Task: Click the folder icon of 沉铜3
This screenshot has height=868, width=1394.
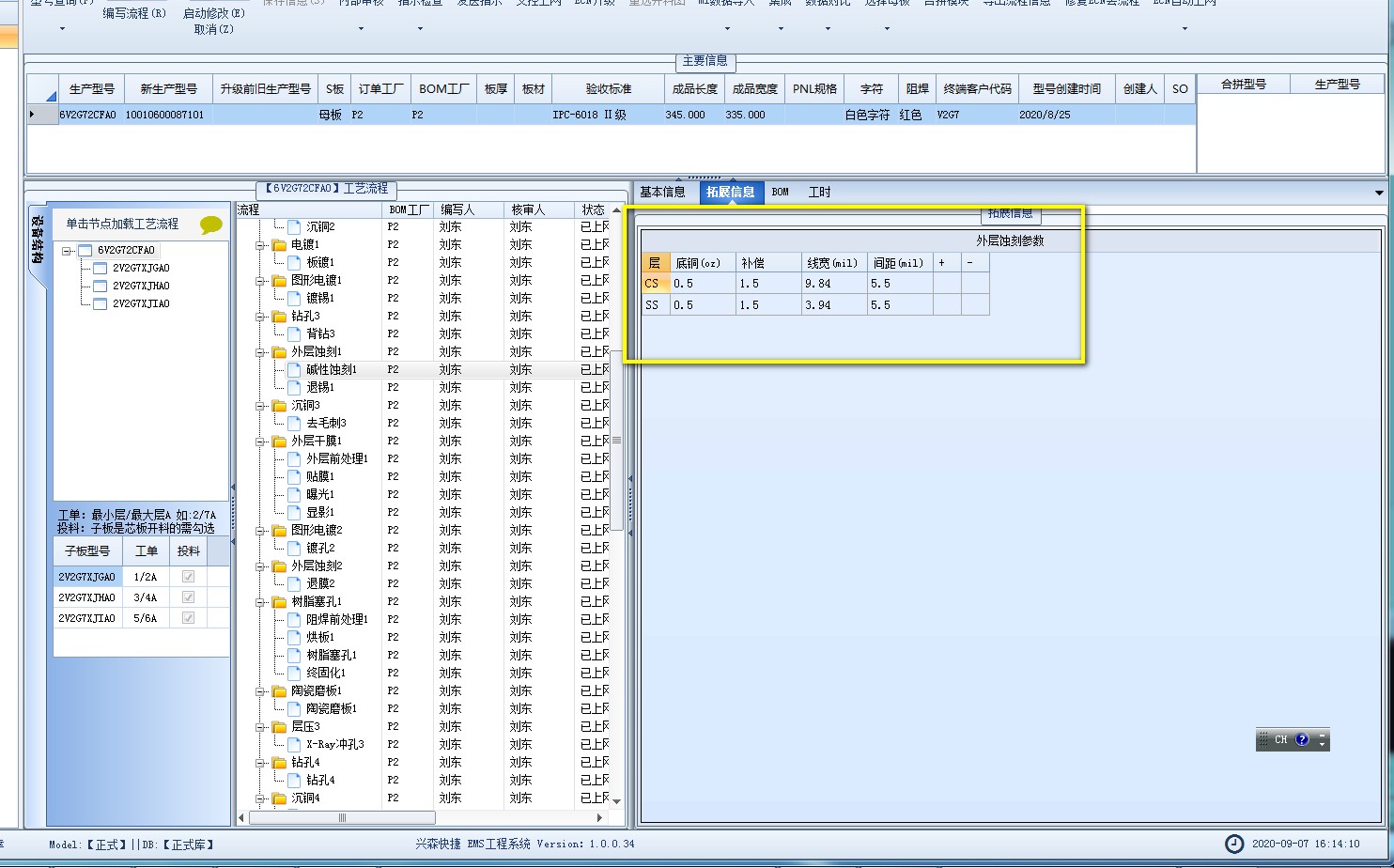Action: 279,406
